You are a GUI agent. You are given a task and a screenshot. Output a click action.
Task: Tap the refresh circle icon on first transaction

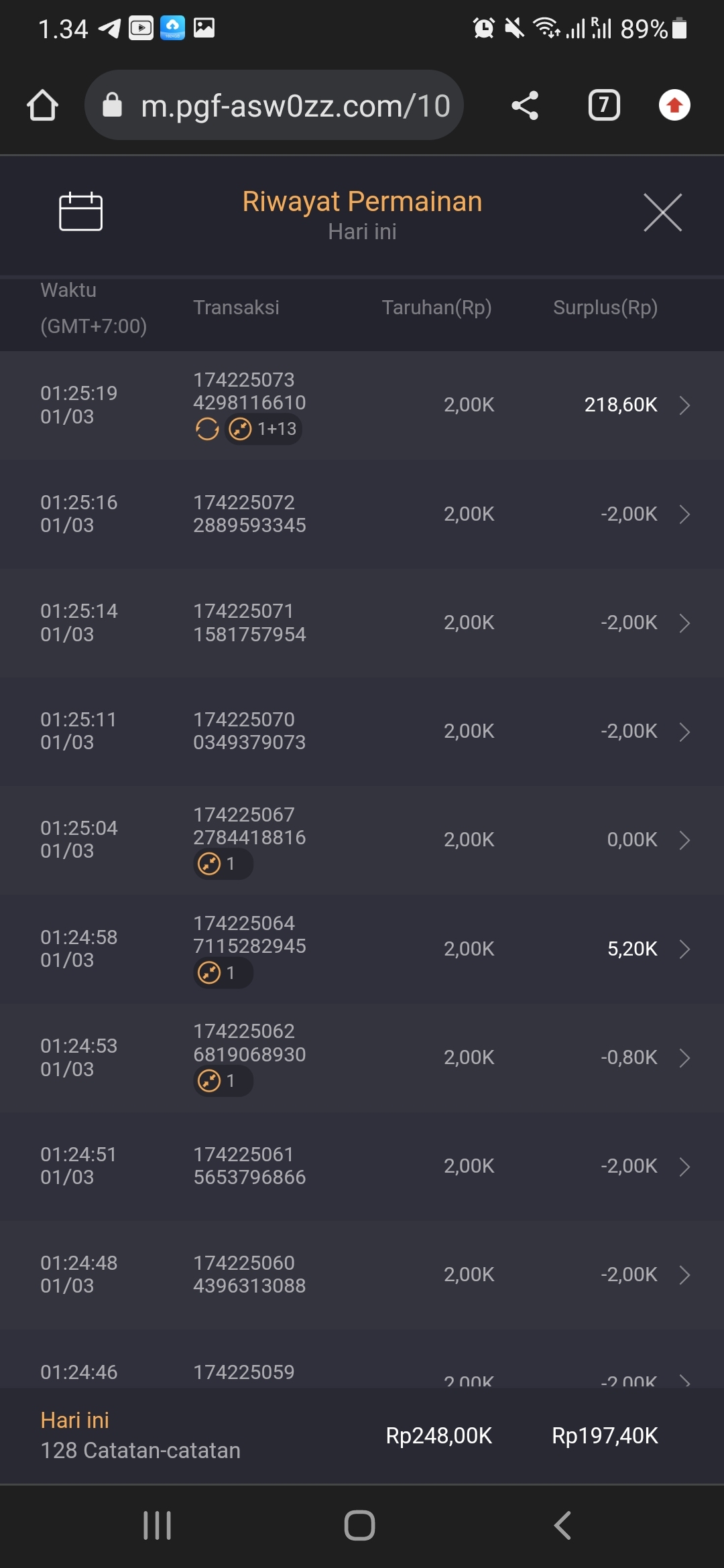click(x=207, y=429)
